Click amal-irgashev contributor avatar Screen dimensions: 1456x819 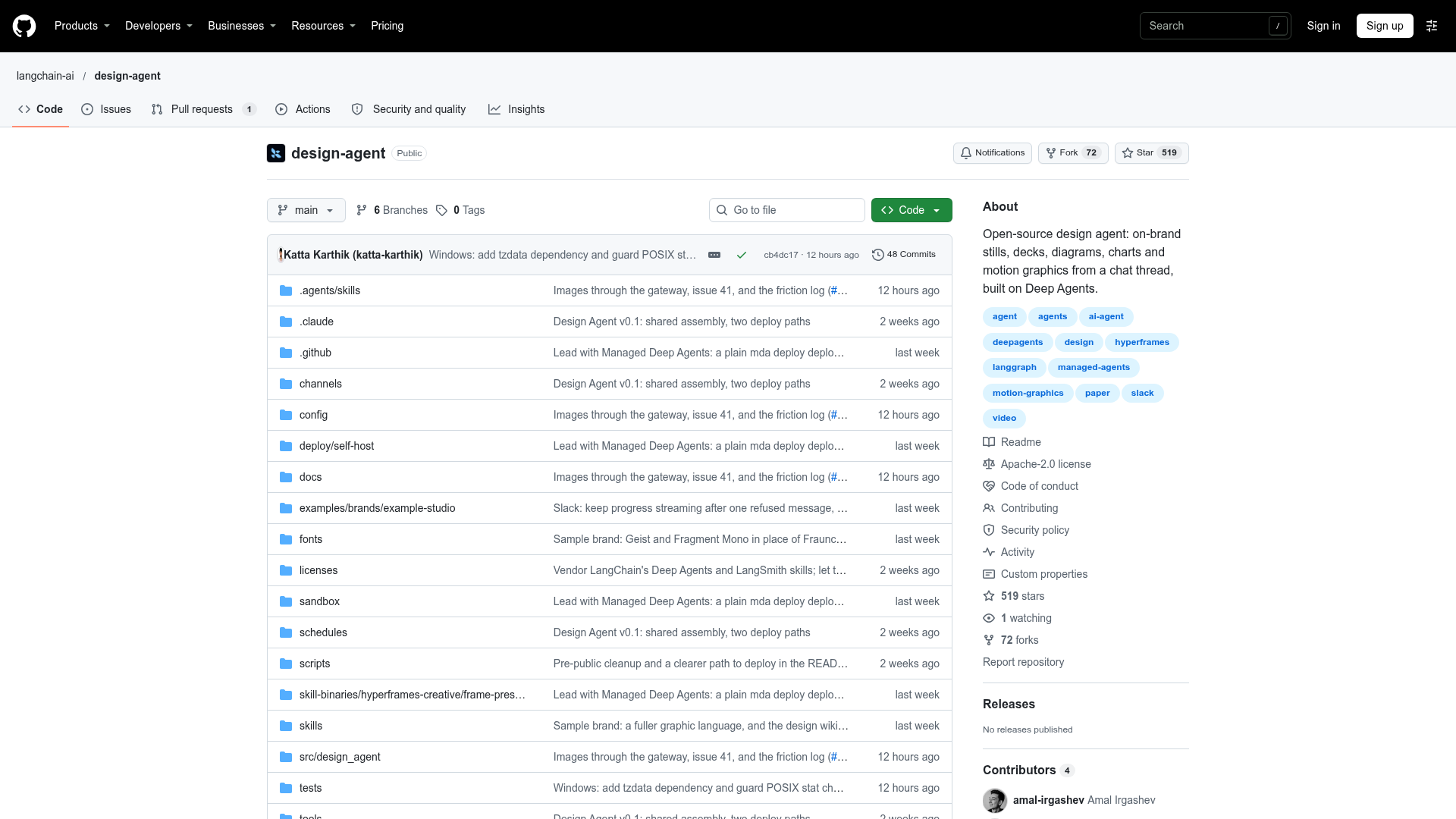tap(995, 800)
